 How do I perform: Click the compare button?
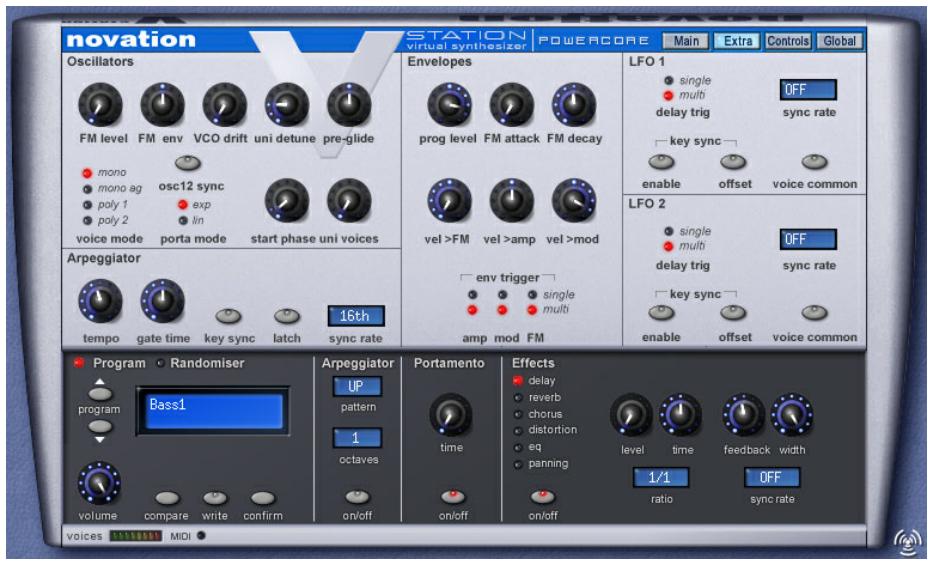pos(167,498)
